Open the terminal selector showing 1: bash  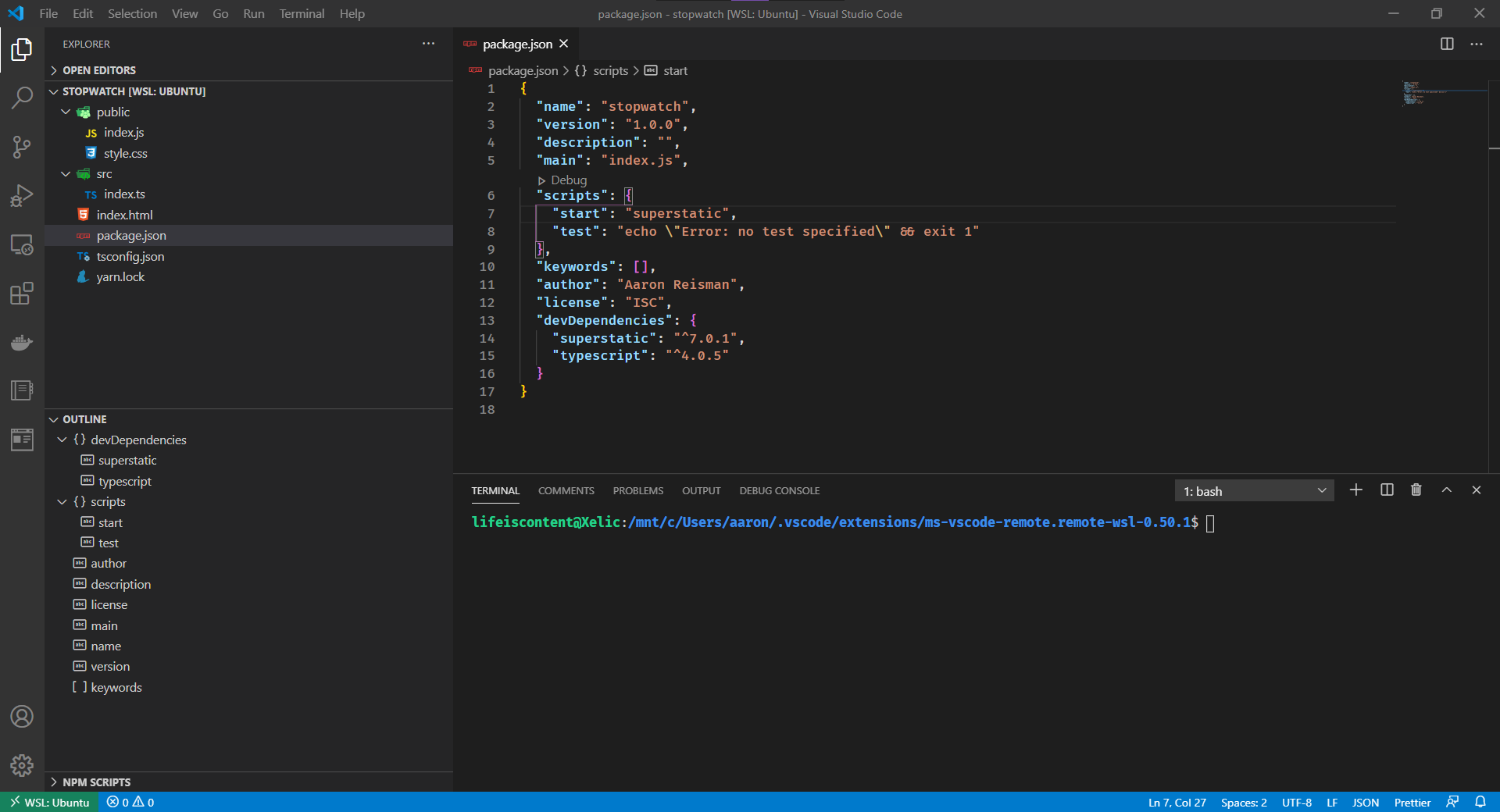1253,490
